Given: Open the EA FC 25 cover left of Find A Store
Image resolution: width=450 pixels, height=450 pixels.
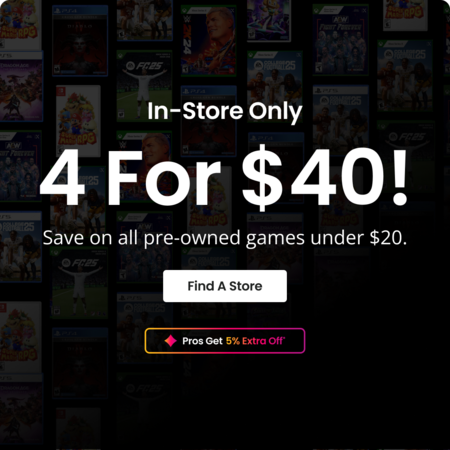Looking at the screenshot, I should point(80,283).
